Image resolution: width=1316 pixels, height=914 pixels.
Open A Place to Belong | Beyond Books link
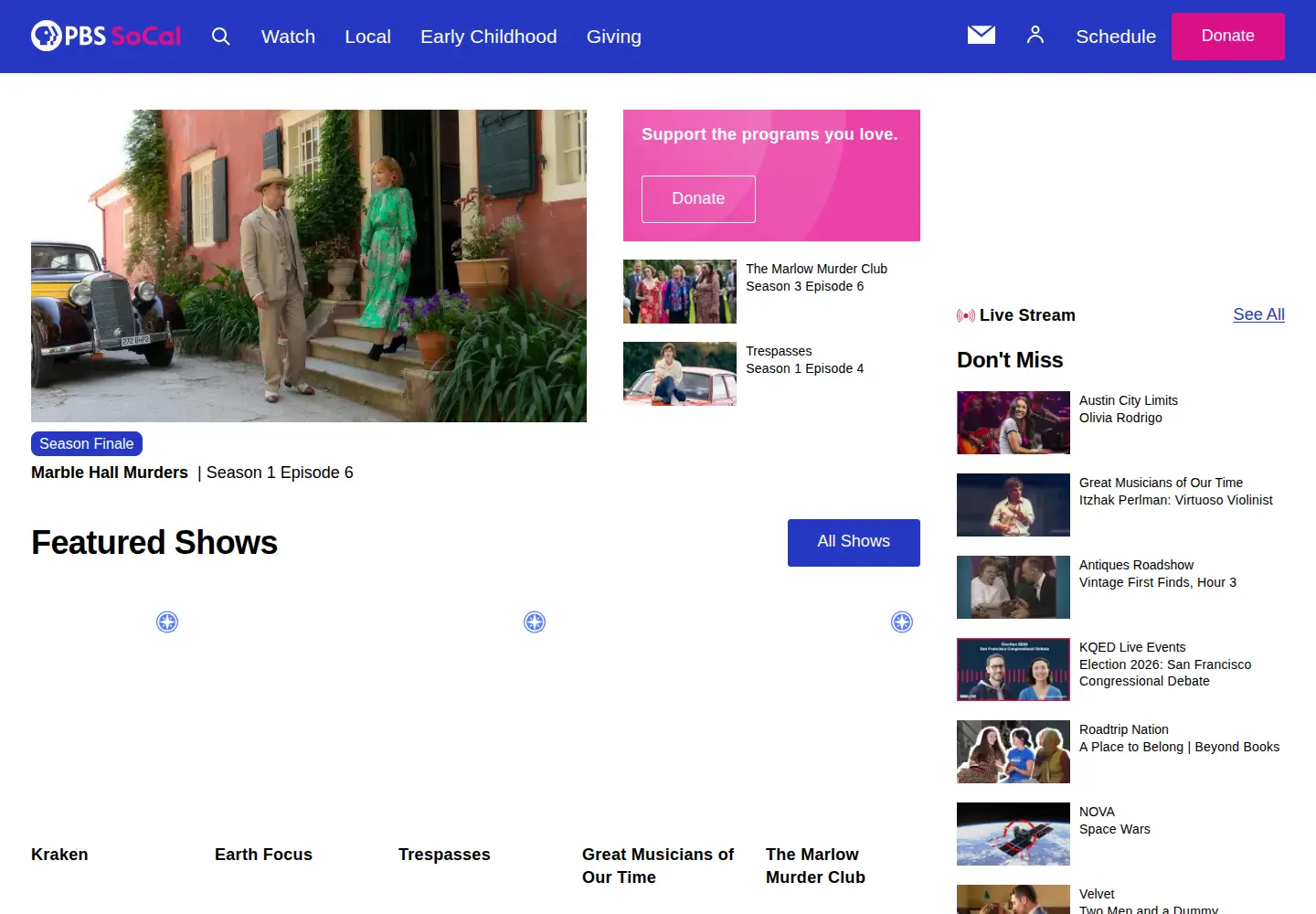click(1179, 747)
